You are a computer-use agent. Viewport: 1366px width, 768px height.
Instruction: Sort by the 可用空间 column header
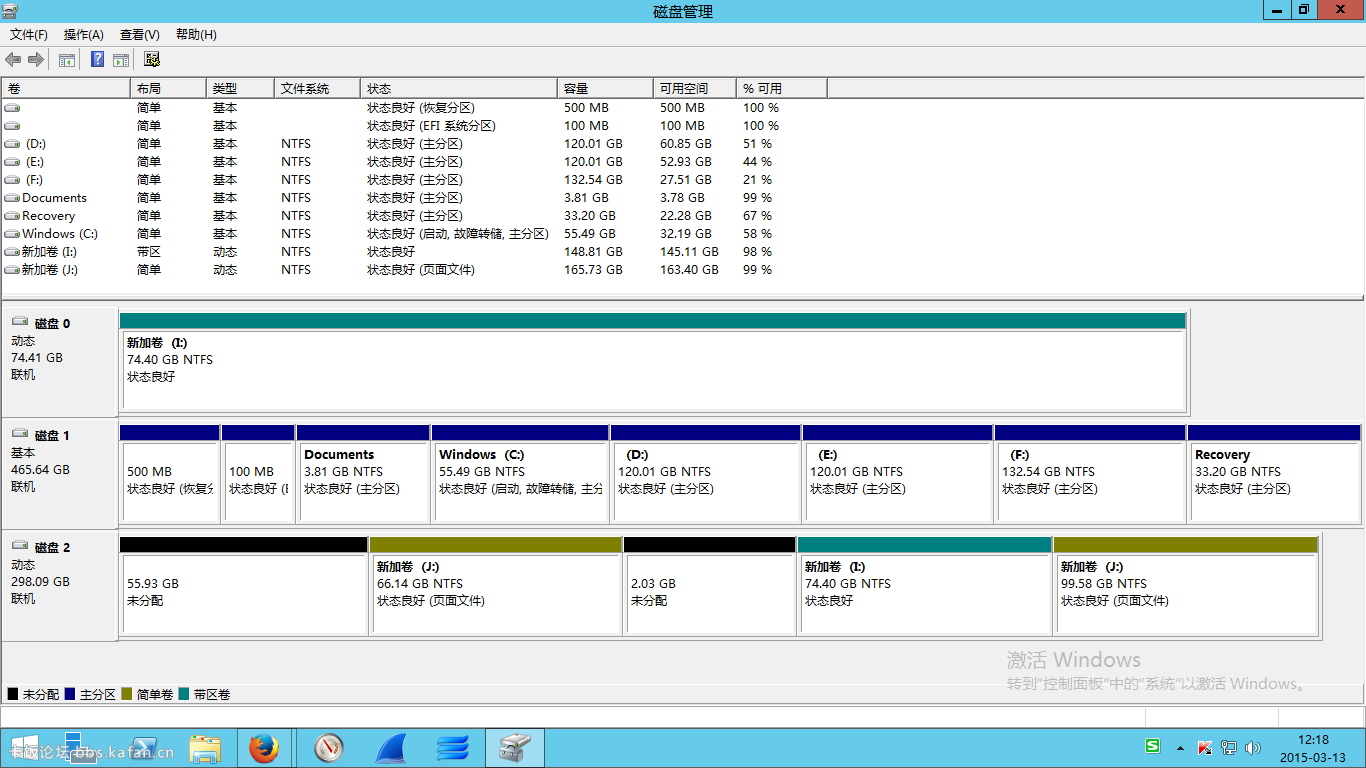[694, 89]
